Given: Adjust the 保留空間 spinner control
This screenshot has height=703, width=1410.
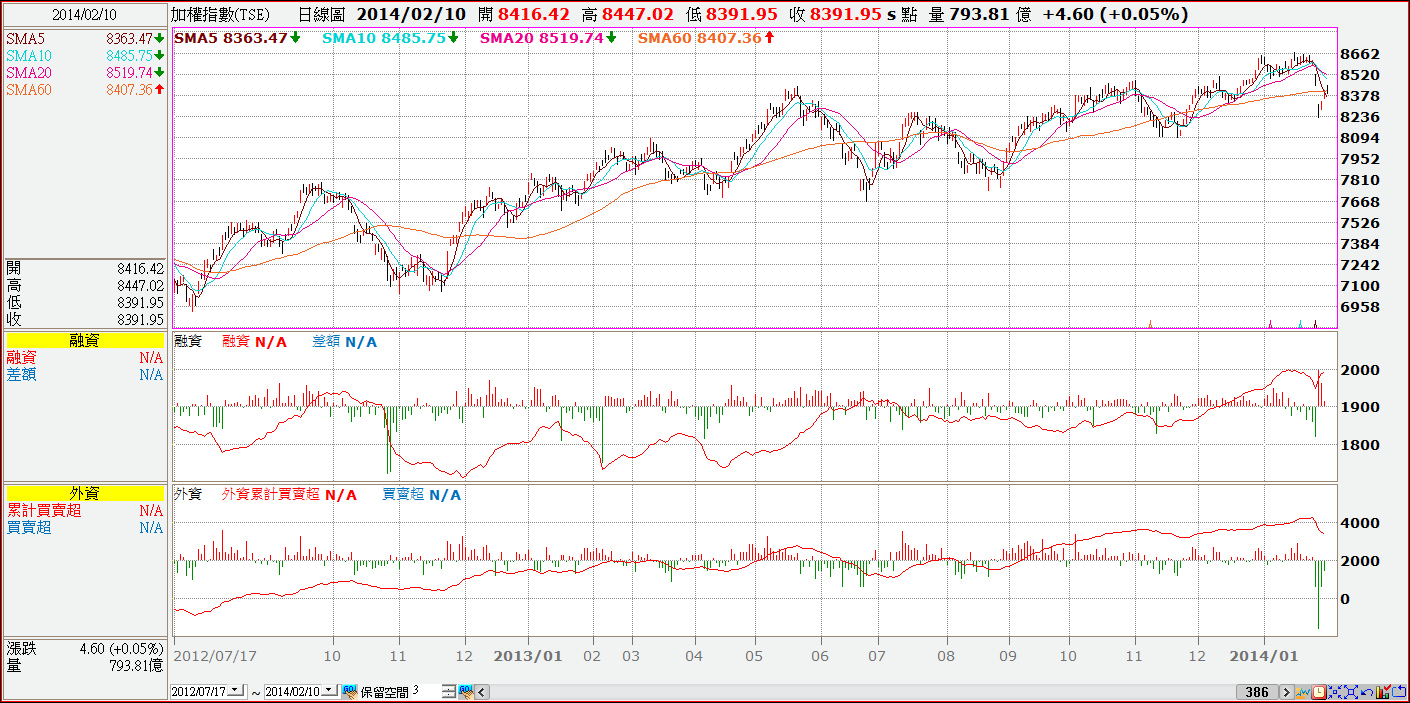Looking at the screenshot, I should (x=449, y=692).
